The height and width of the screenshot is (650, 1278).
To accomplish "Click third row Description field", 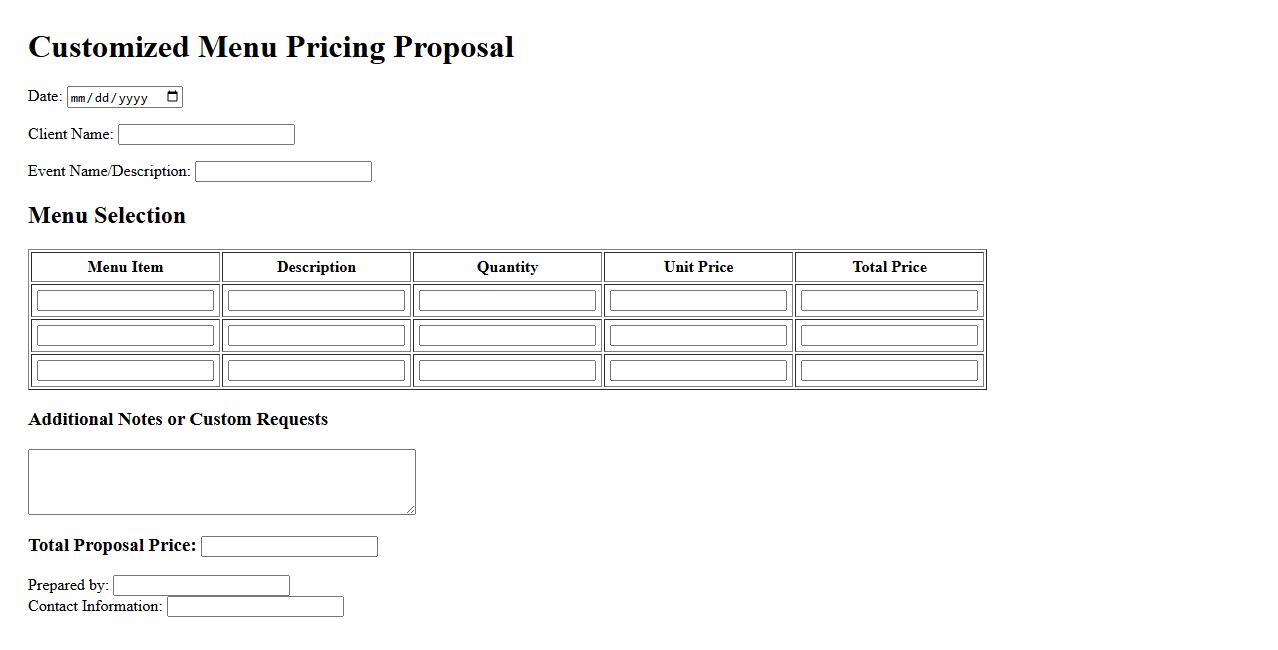I will click(x=316, y=370).
